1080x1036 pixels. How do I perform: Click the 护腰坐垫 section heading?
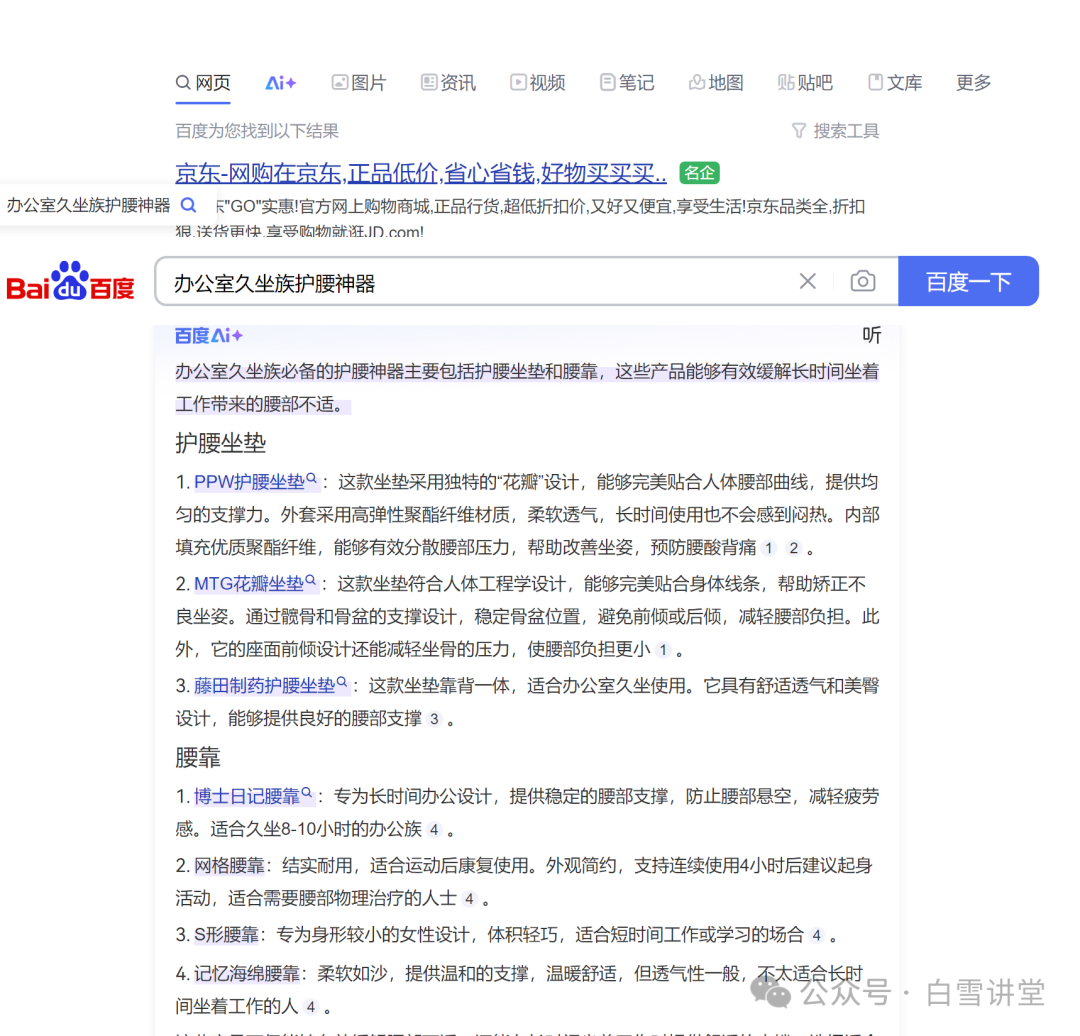coord(220,444)
